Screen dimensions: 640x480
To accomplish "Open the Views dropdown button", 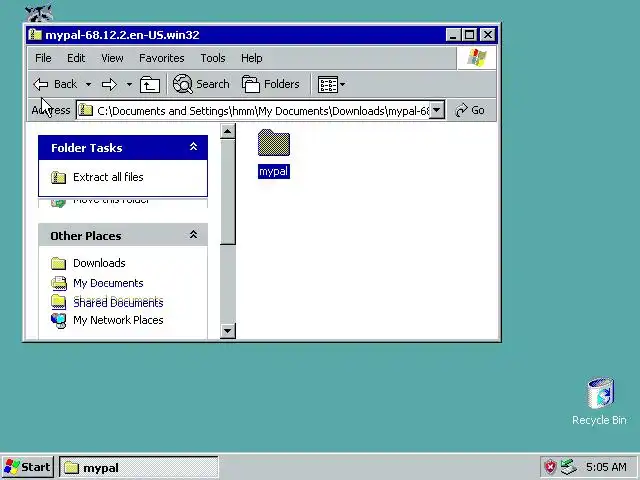I will (x=331, y=84).
